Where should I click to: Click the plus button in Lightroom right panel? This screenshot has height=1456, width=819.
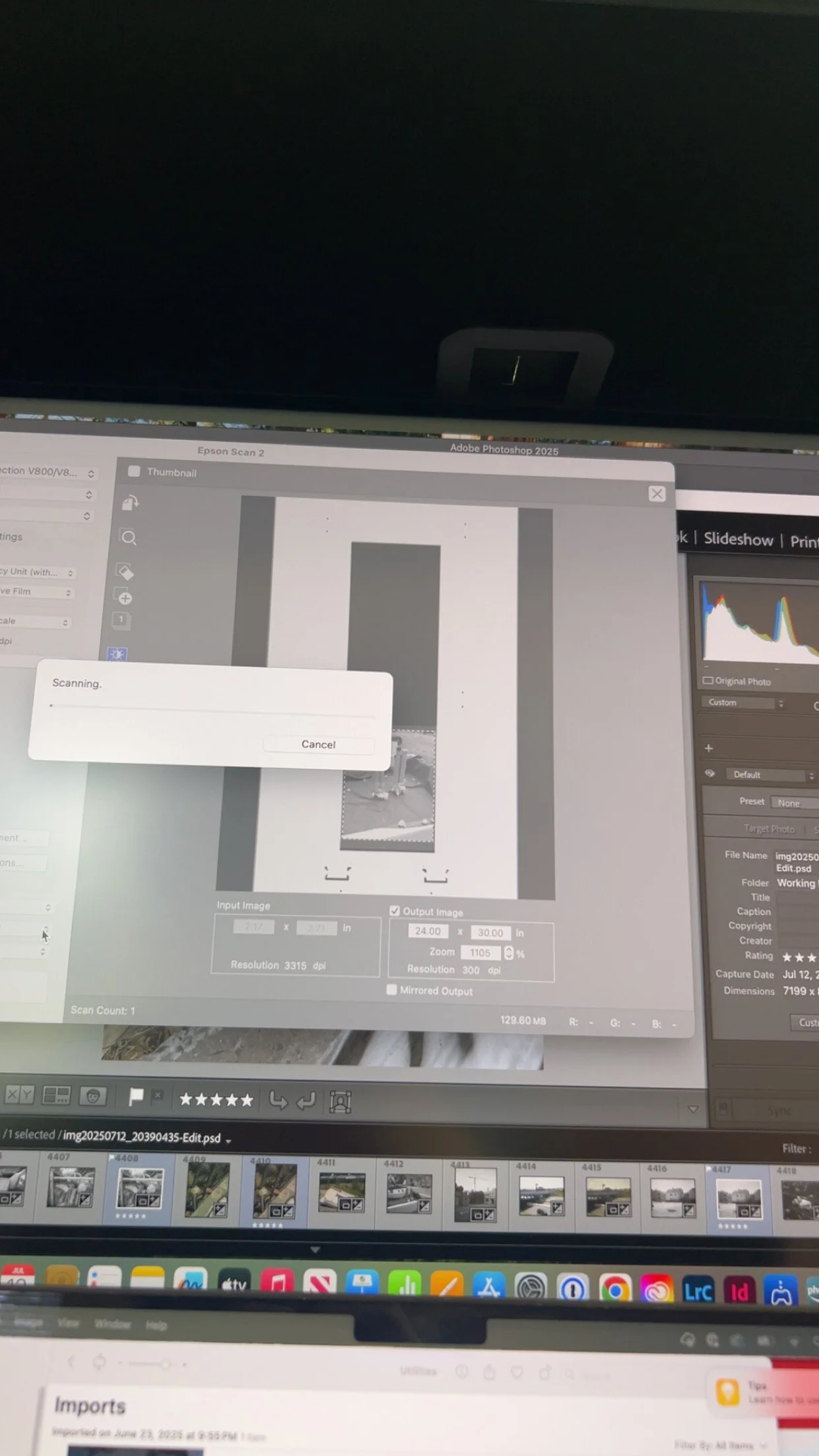pos(709,748)
